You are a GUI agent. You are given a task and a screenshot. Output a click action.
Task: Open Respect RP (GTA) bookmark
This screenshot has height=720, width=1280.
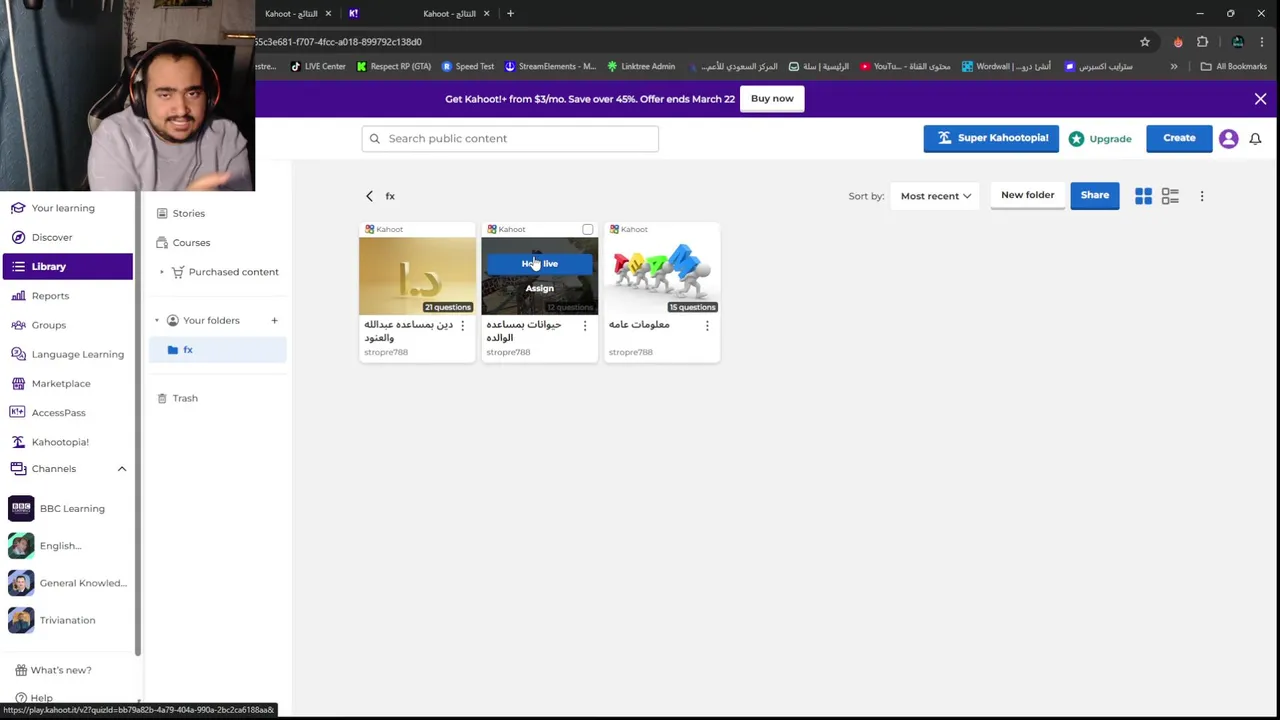(394, 67)
